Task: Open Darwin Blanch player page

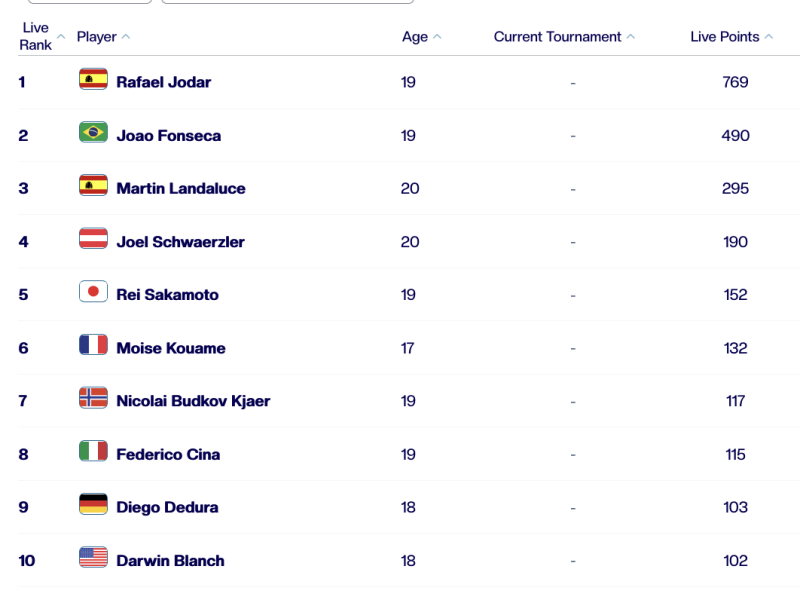Action: coord(170,560)
